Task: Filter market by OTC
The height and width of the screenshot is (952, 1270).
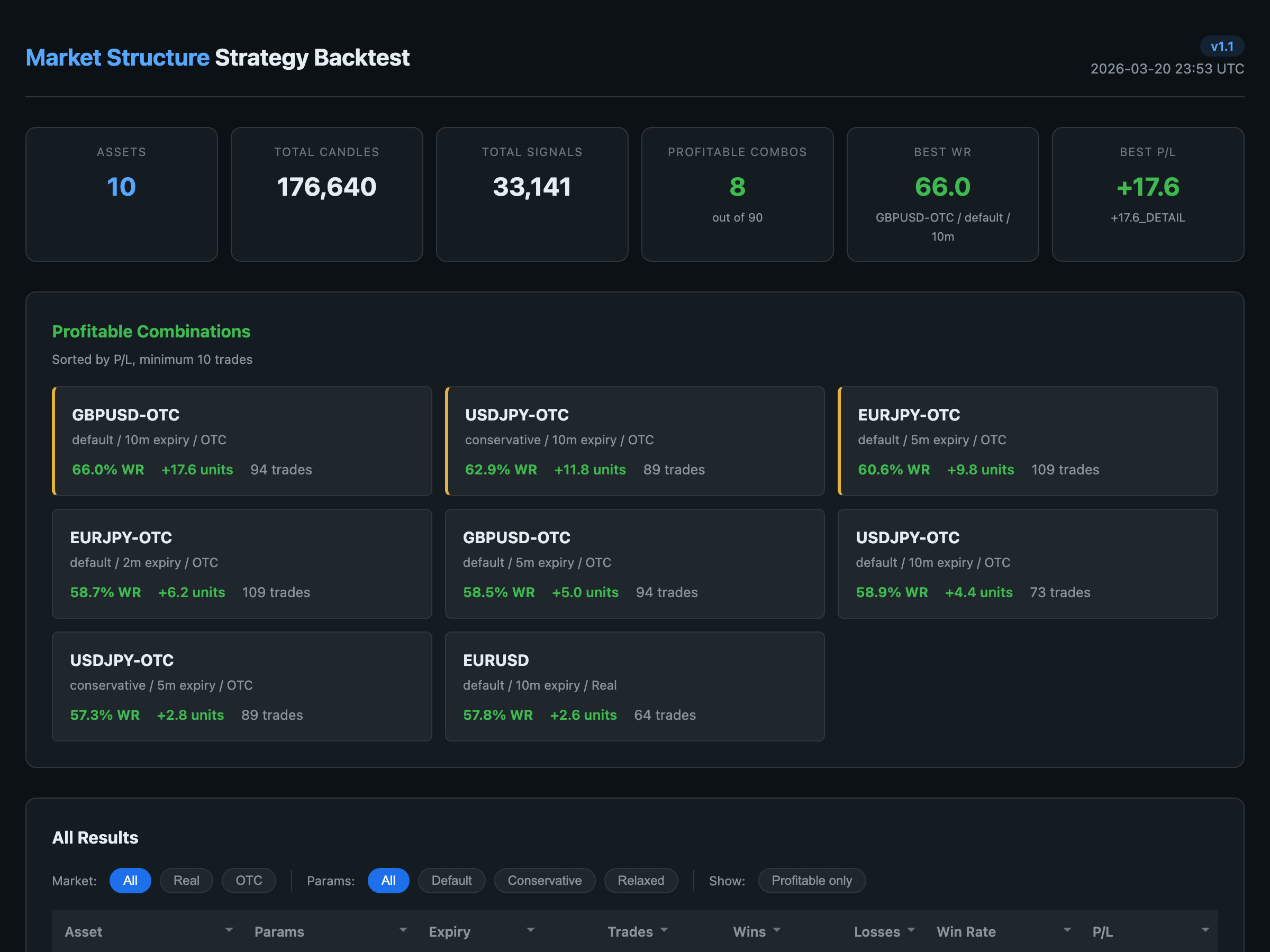Action: [x=249, y=880]
